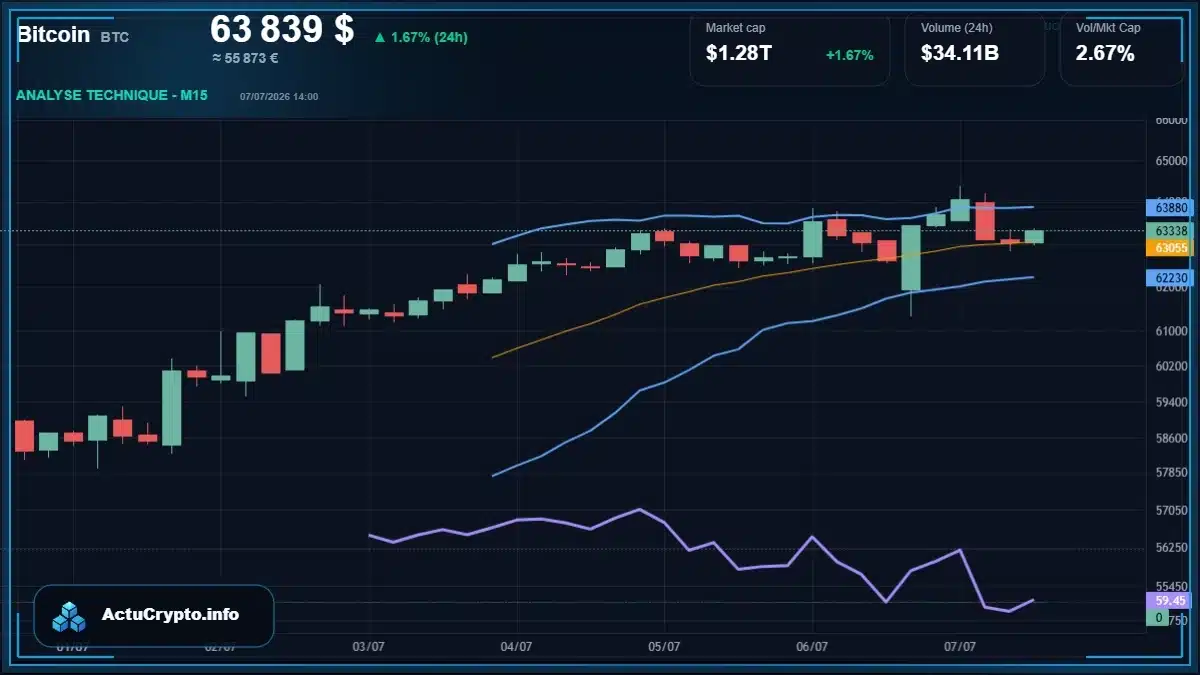Screen dimensions: 1200x675
Task: Click the Bitcoin title text
Action: point(53,34)
